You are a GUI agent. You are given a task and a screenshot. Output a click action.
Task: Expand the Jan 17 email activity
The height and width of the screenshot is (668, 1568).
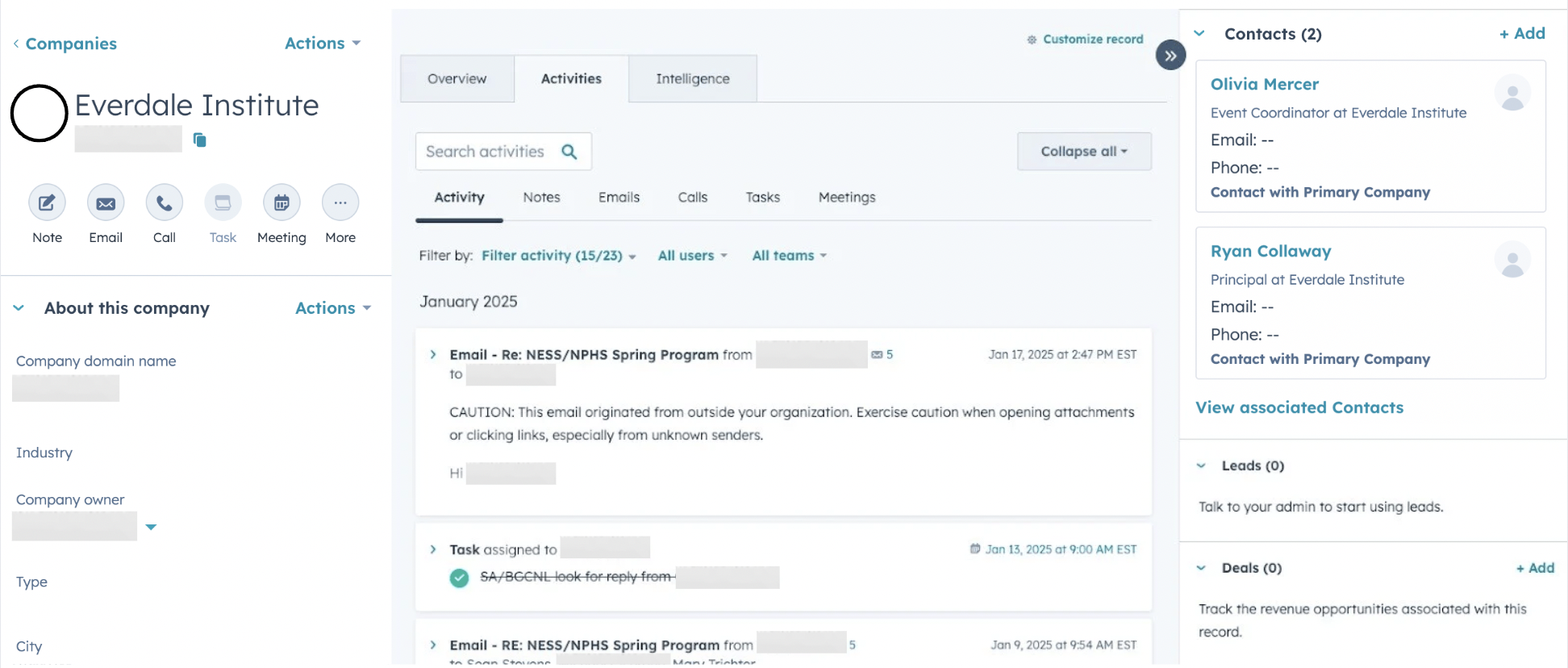[x=433, y=355]
